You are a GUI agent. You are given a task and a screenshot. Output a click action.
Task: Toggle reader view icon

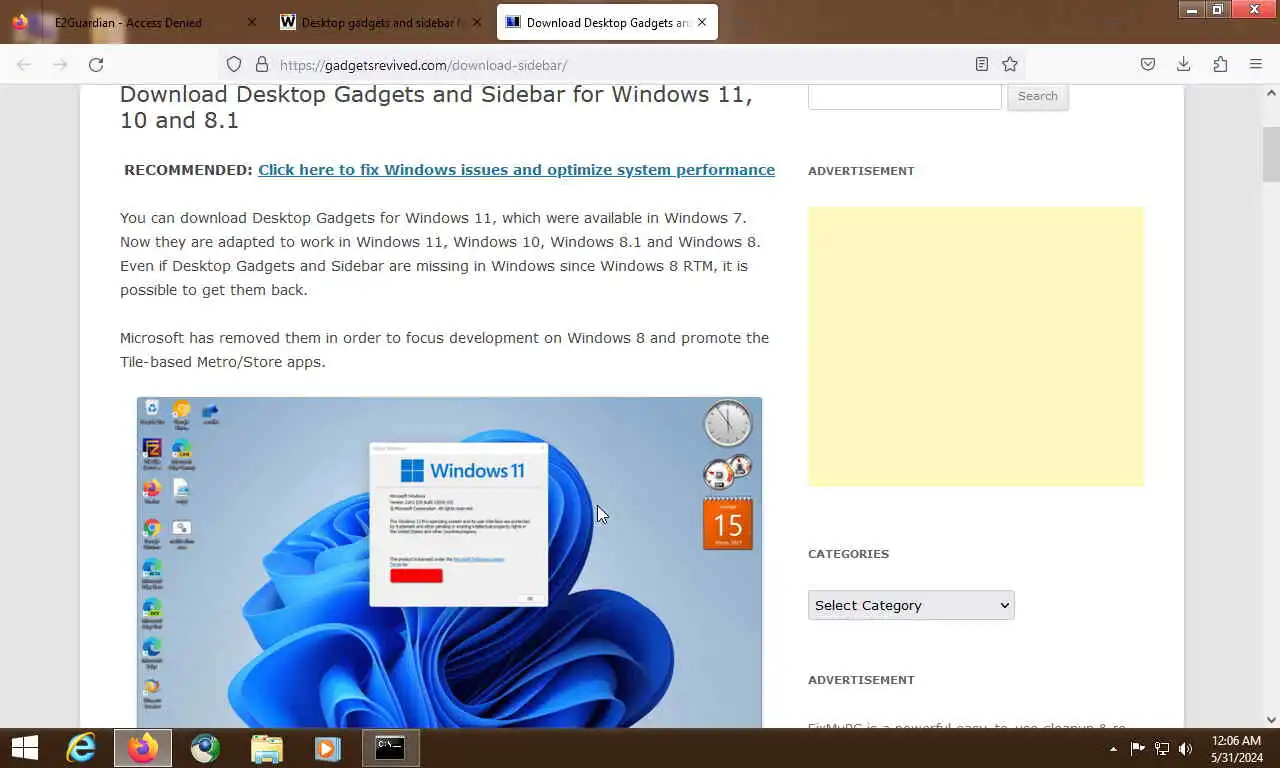(x=982, y=65)
